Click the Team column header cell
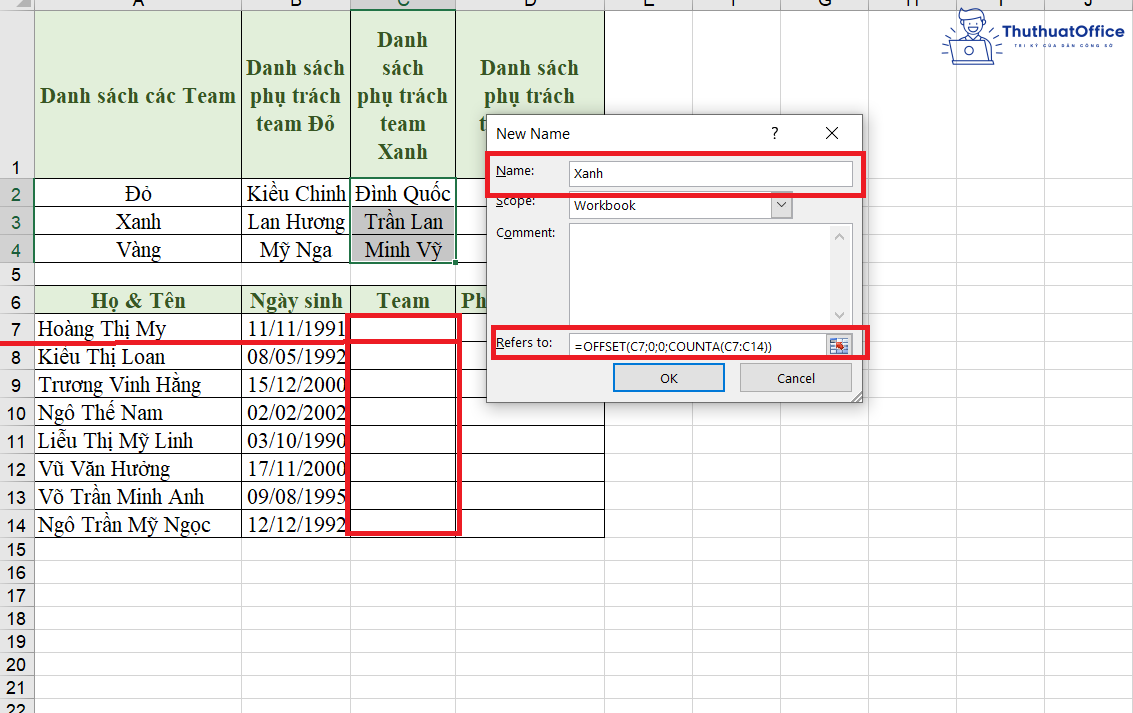 (x=402, y=300)
